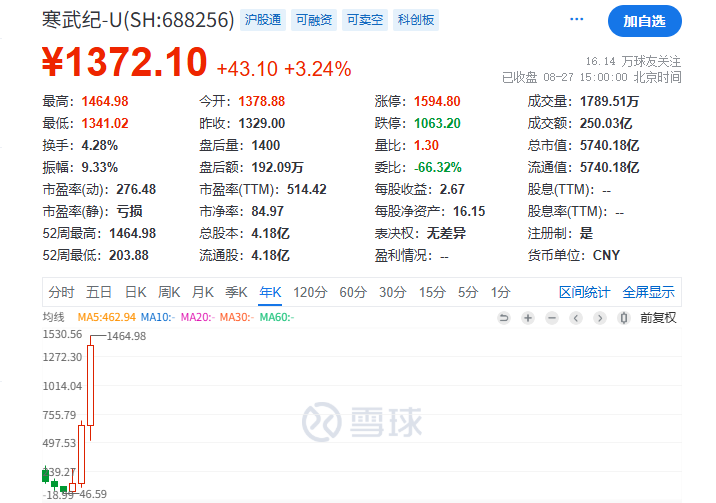Click the MA5:462.94 indicator label

pos(107,317)
